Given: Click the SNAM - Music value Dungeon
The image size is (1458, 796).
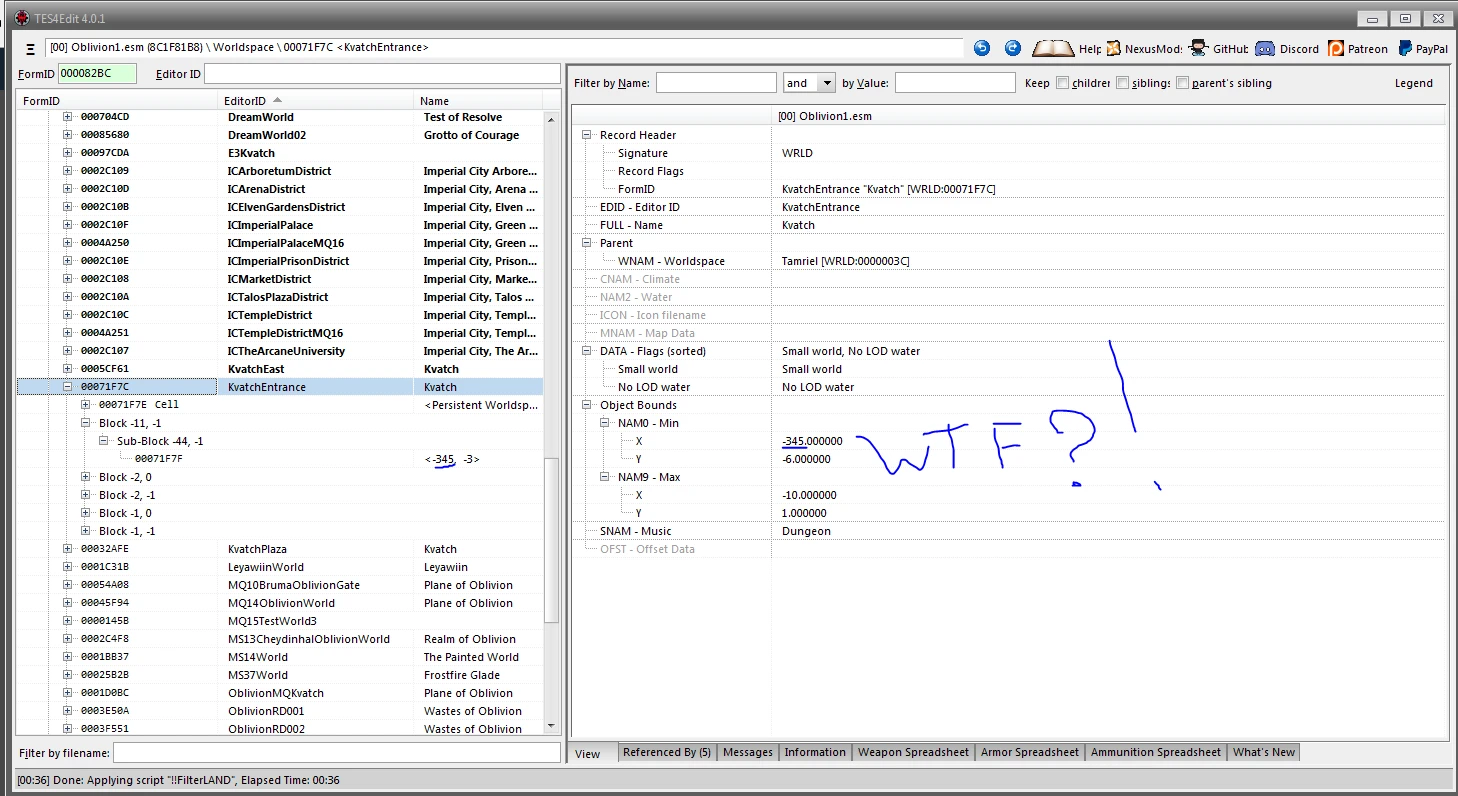Looking at the screenshot, I should (806, 531).
